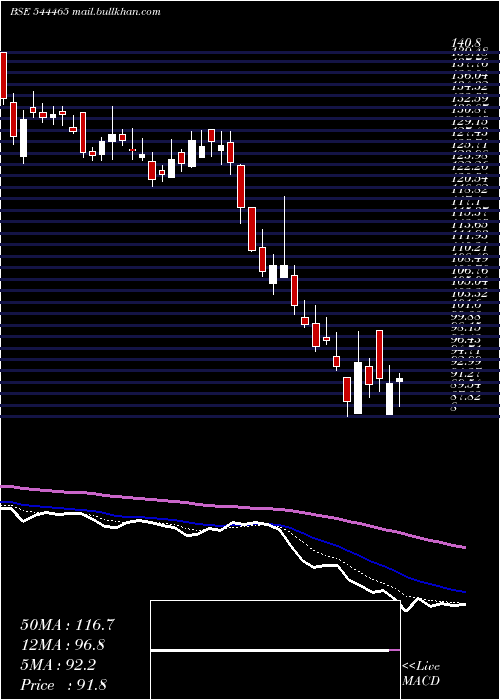
Task: Select the 50MA : 116.7 legend entry
Action: click(x=67, y=625)
